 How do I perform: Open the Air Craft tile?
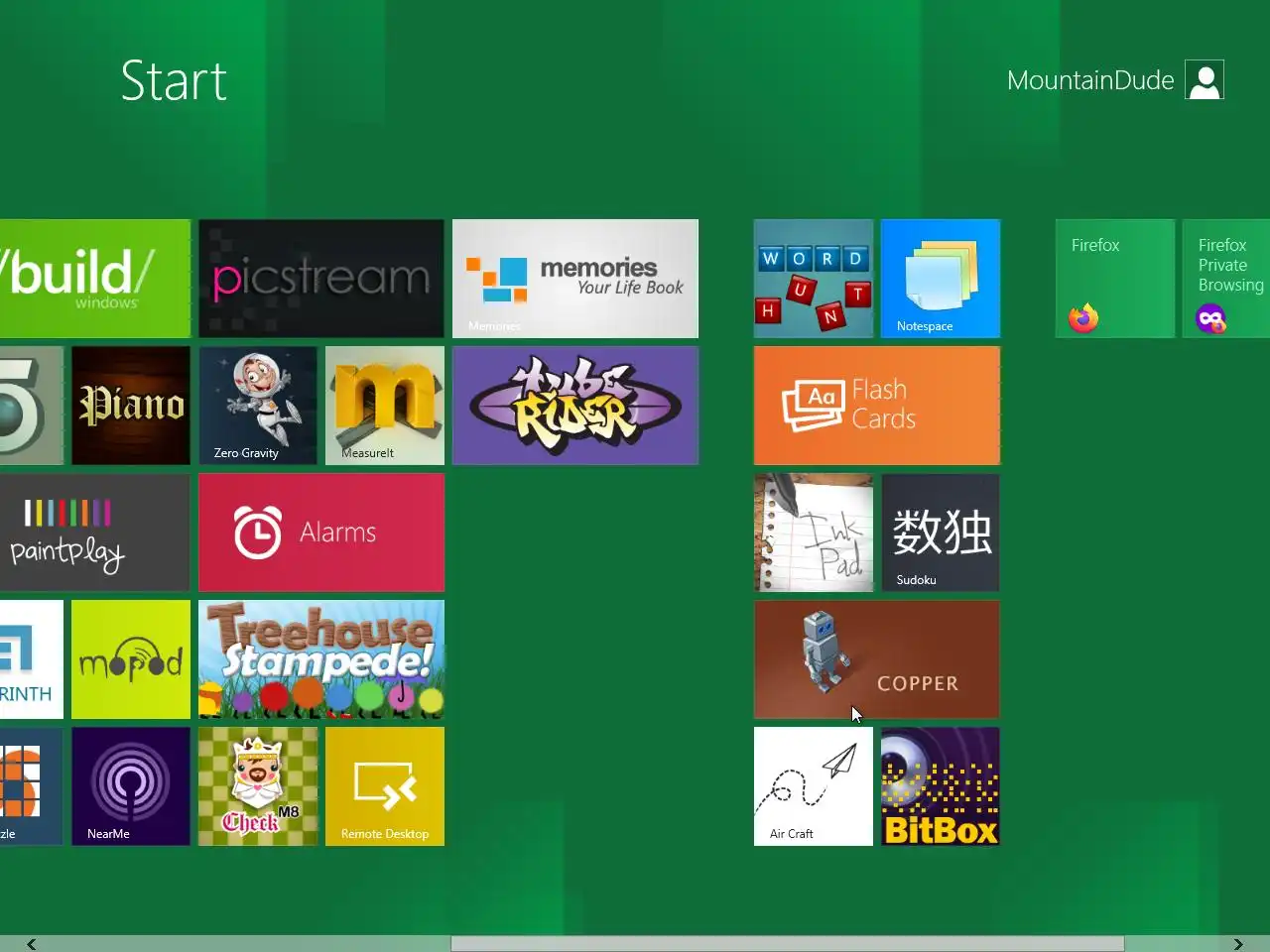(814, 786)
